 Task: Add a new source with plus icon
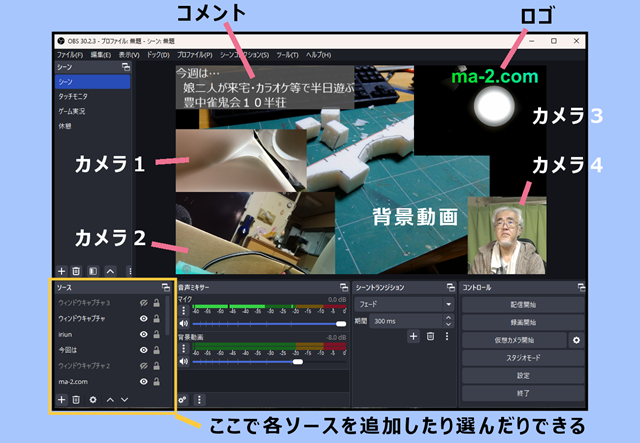pyautogui.click(x=61, y=400)
